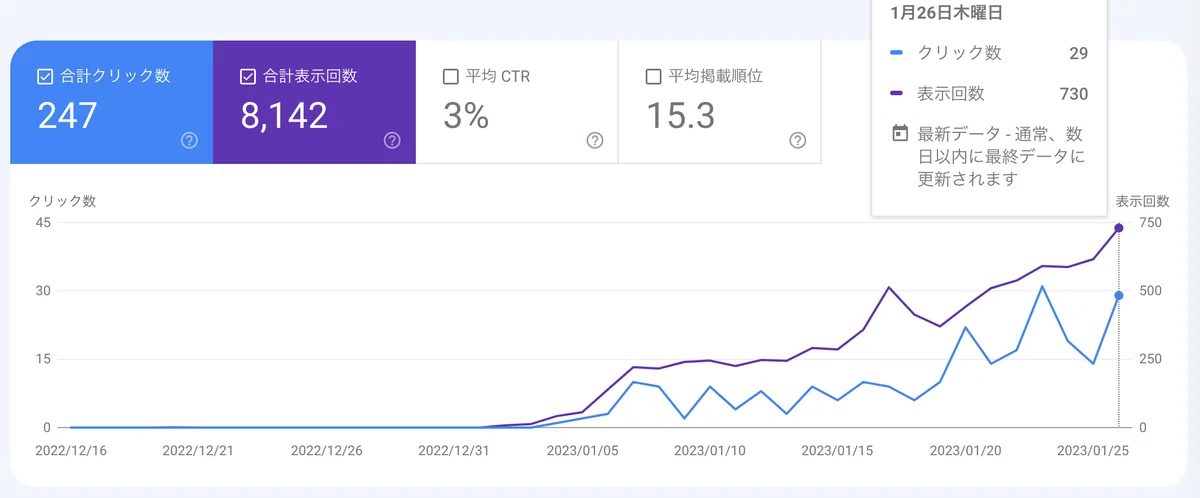Enable the 平均掲載順位 checkbox
Image resolution: width=1200 pixels, height=498 pixels.
[653, 77]
